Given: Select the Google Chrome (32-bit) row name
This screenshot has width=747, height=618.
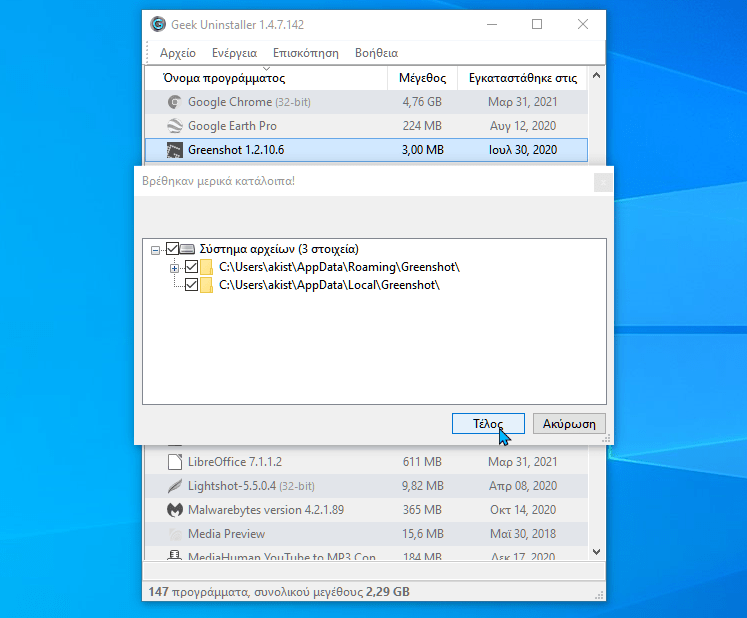Looking at the screenshot, I should point(249,102).
